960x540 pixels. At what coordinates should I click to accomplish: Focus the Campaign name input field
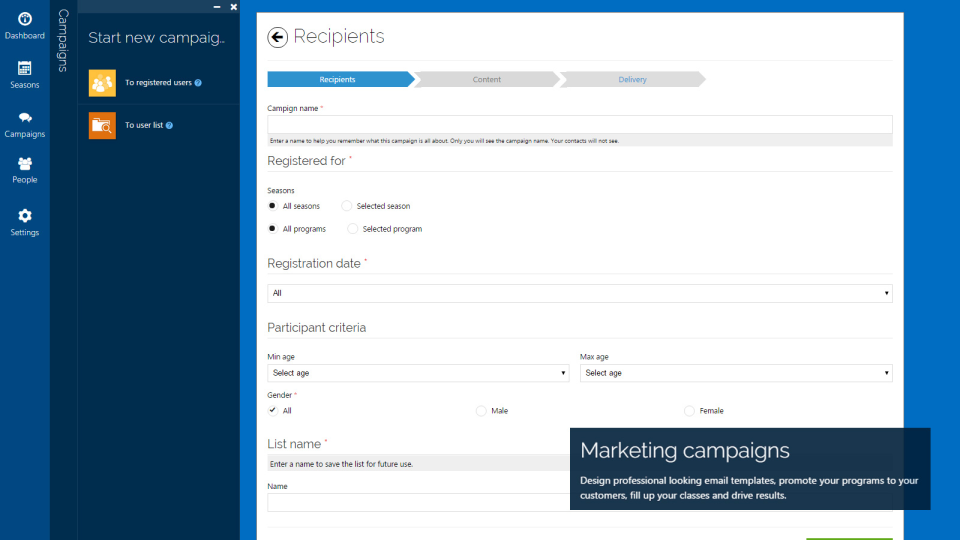click(579, 124)
